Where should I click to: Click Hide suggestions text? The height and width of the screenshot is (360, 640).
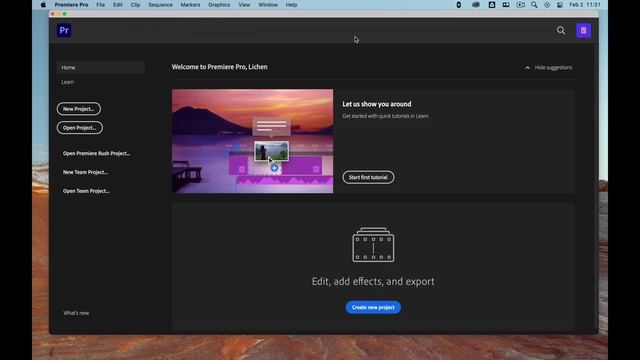pyautogui.click(x=553, y=68)
